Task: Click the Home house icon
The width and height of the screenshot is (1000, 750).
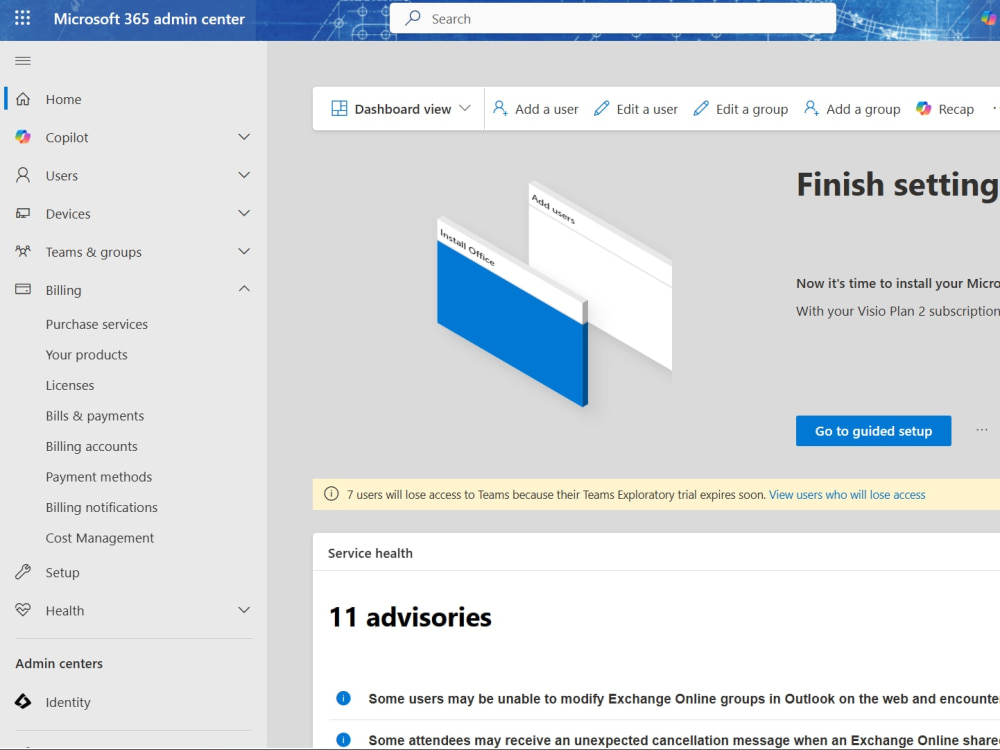Action: tap(23, 99)
